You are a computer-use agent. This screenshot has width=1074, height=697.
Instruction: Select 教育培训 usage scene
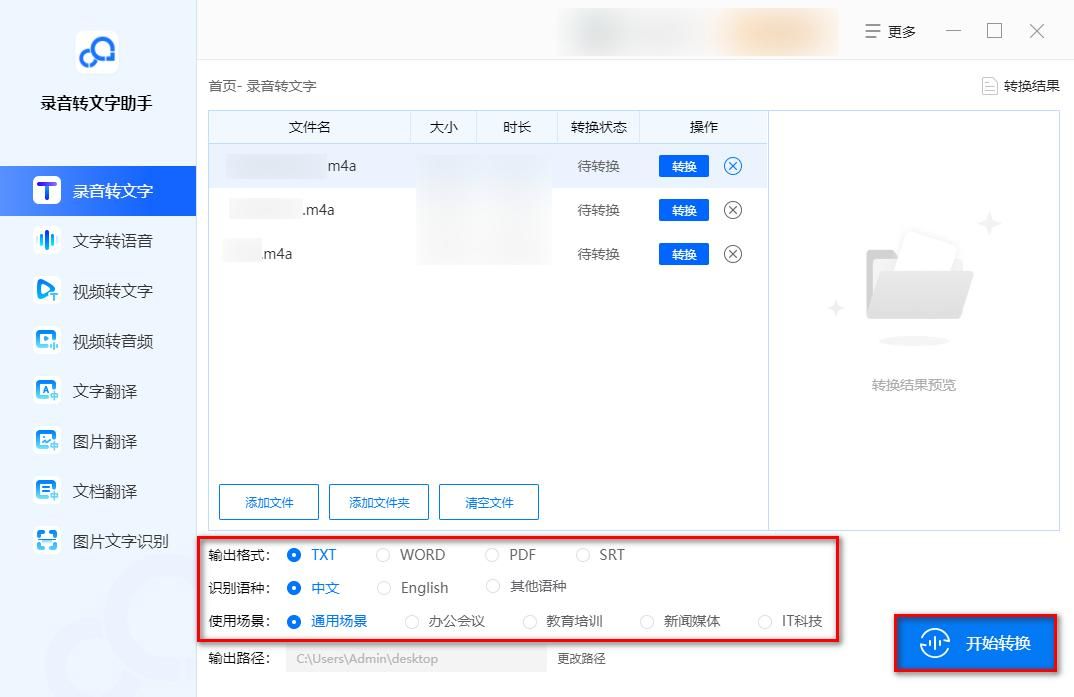(x=562, y=621)
